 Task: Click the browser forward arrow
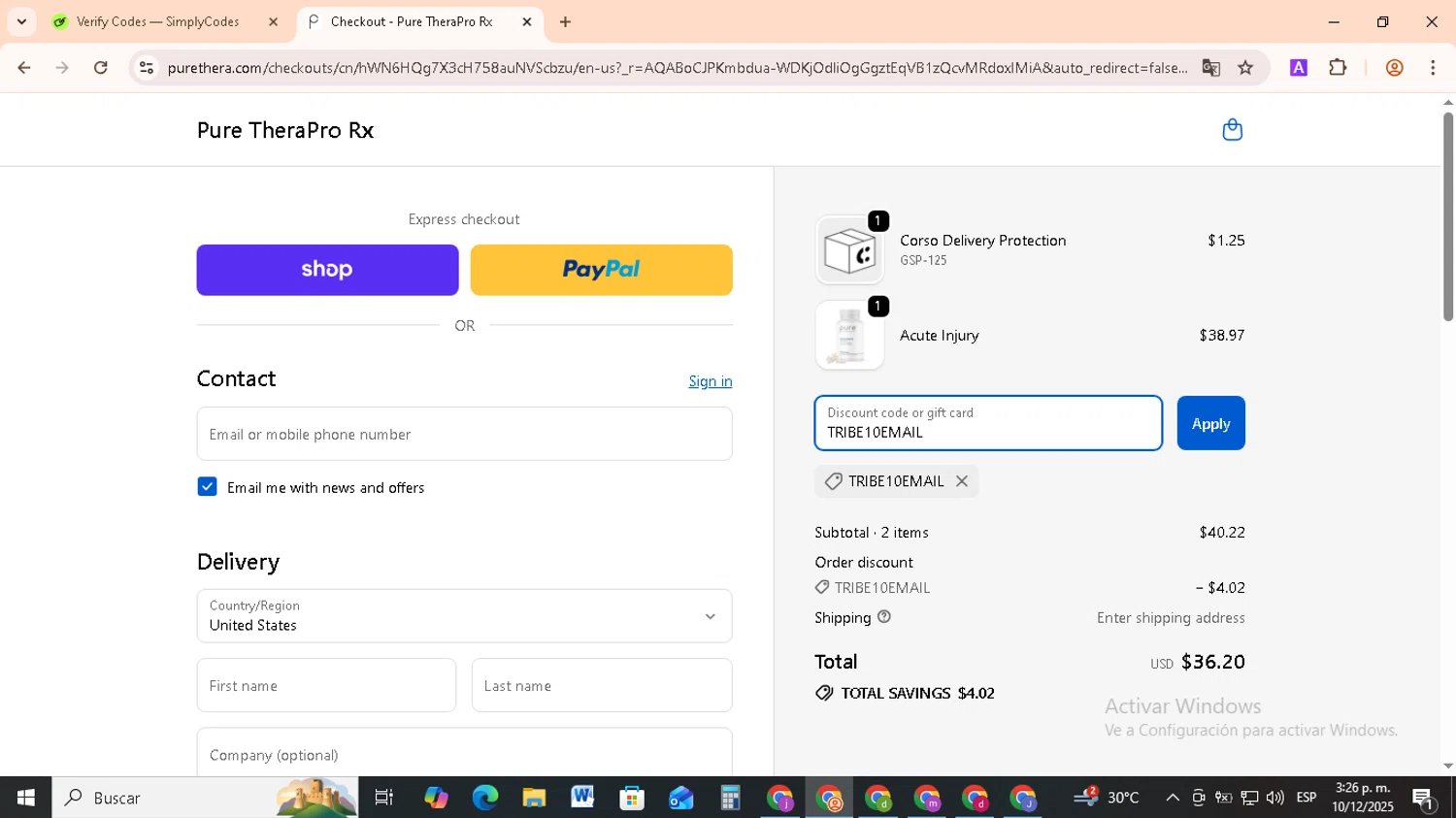[x=62, y=68]
